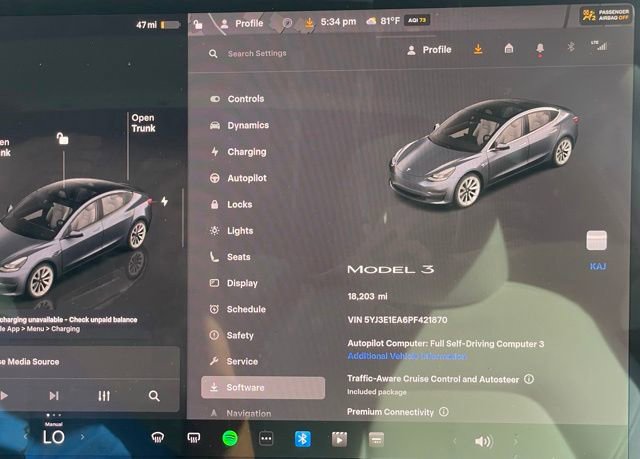Tap info icon next to Autosteer
Screen dimensions: 640x459
pyautogui.click(x=529, y=379)
